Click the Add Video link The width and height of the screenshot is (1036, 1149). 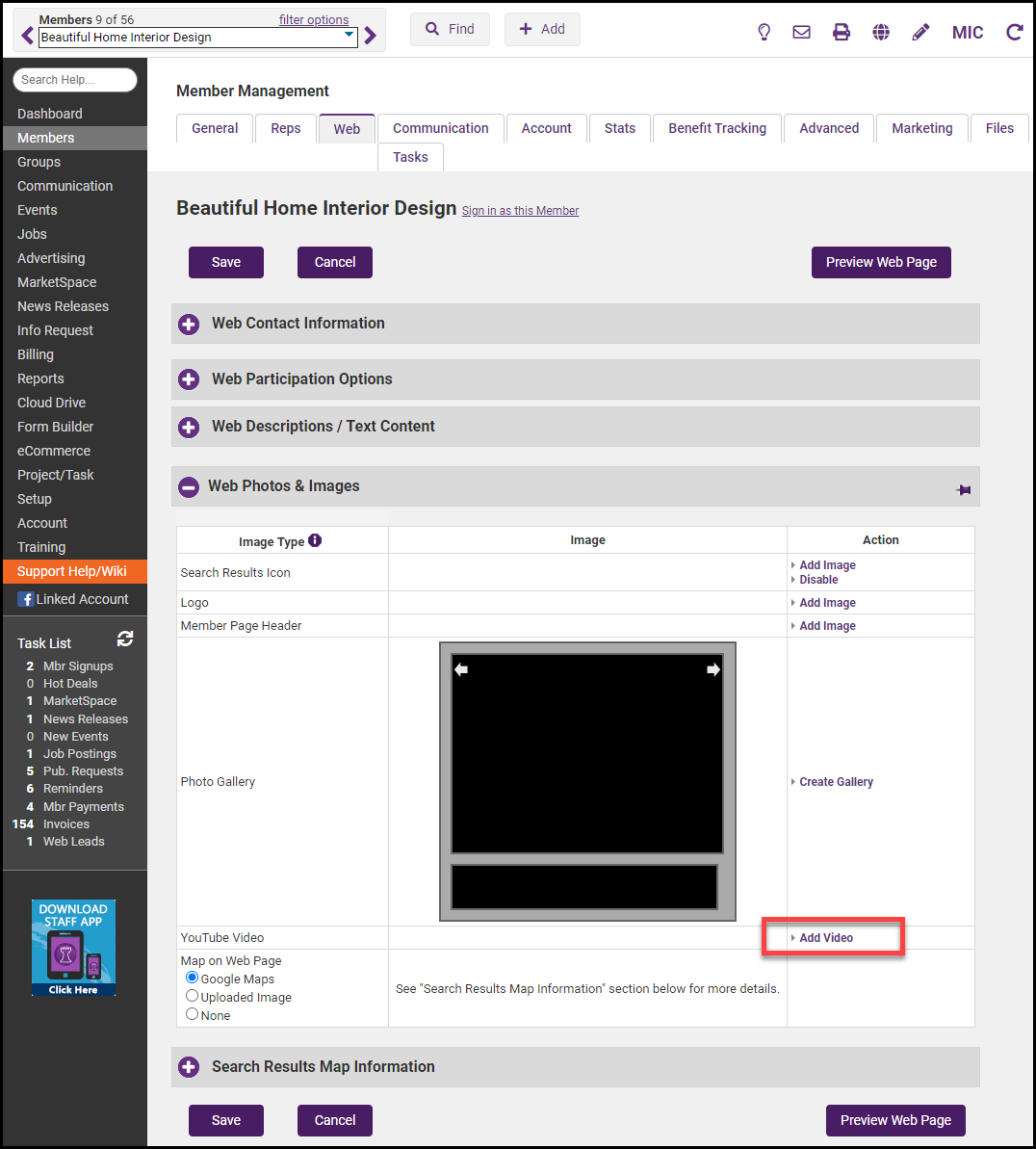pyautogui.click(x=826, y=937)
